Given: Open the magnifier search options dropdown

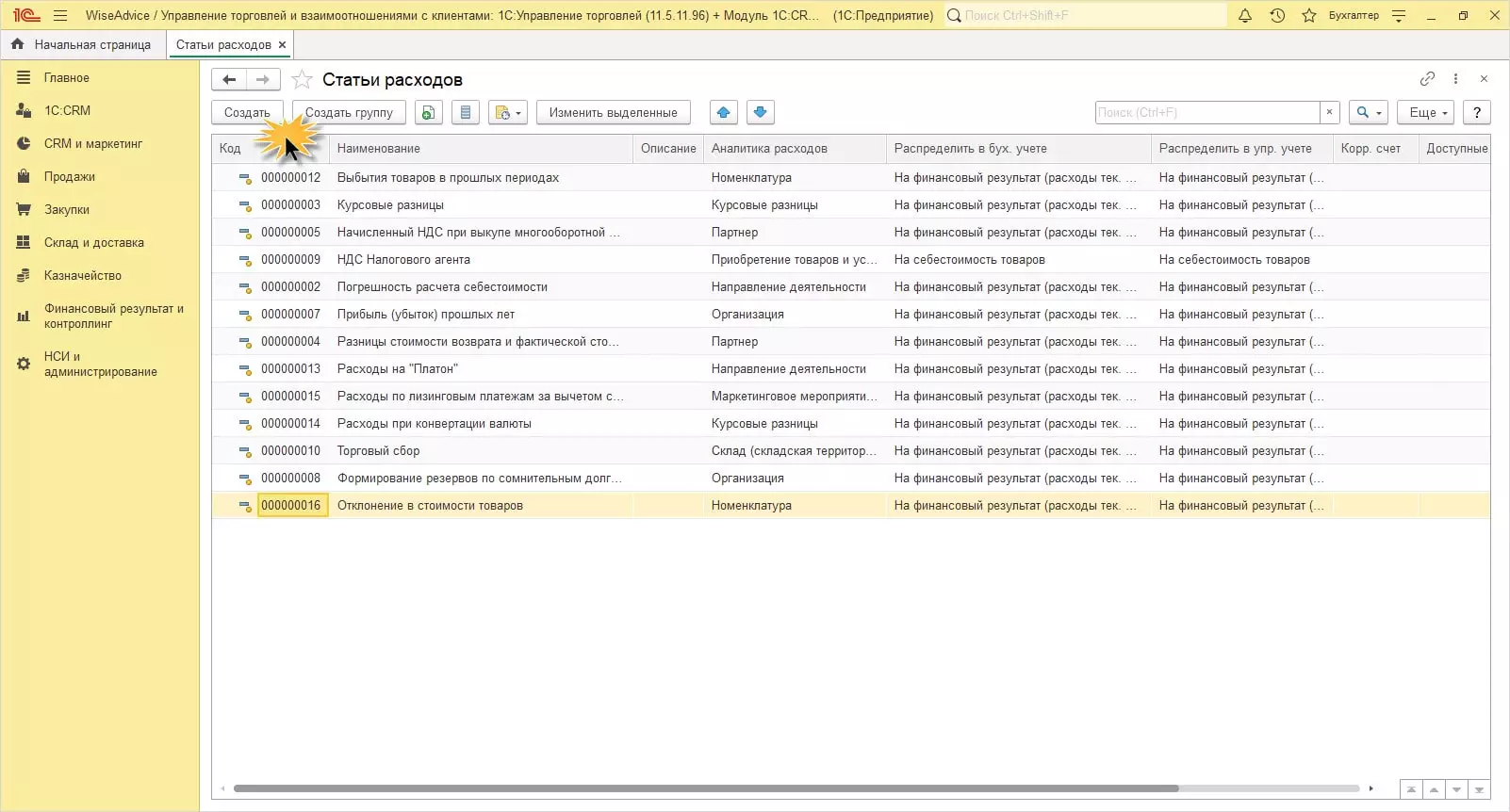Looking at the screenshot, I should pyautogui.click(x=1368, y=113).
